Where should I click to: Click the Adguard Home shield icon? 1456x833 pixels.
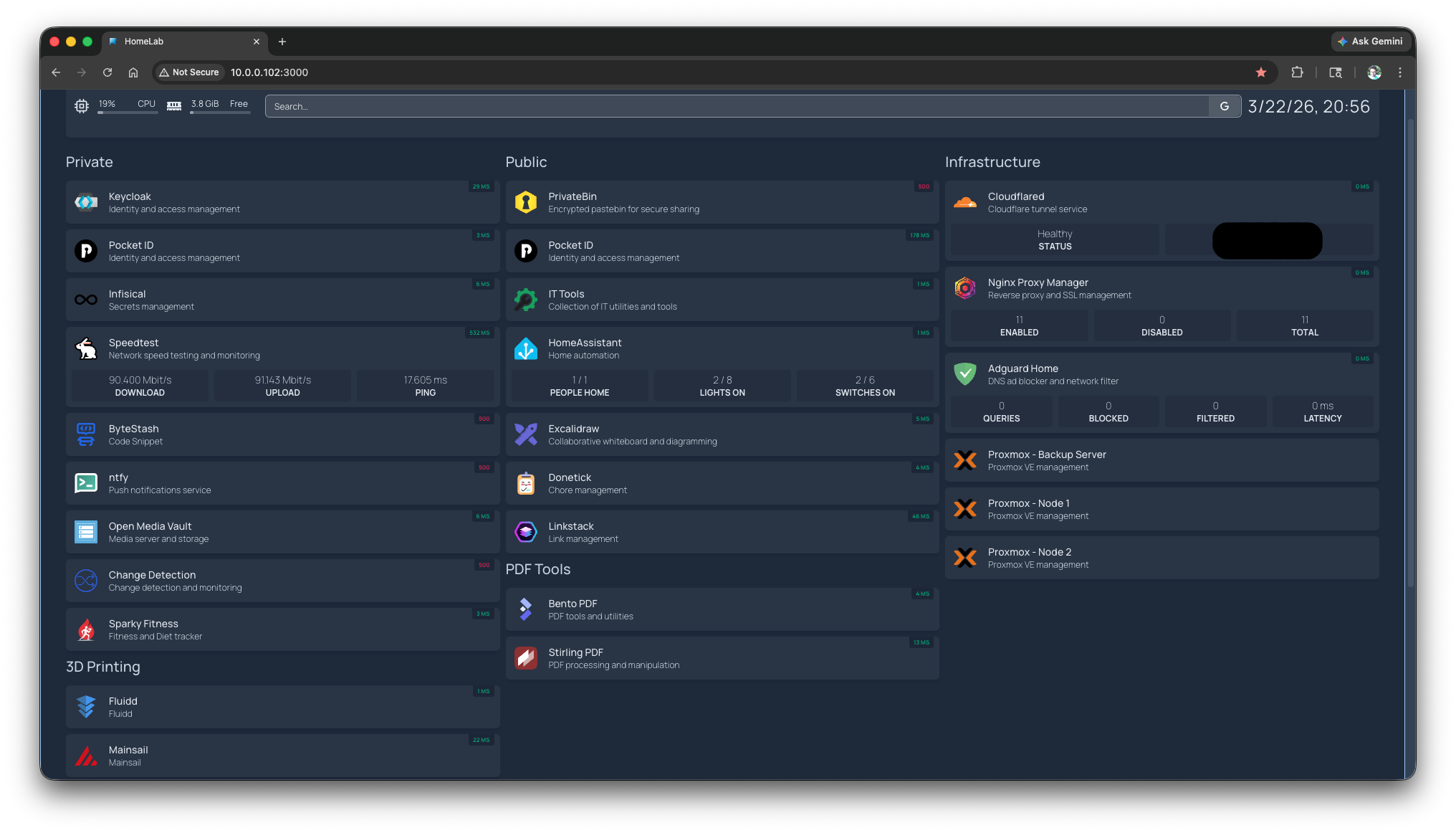coord(965,374)
